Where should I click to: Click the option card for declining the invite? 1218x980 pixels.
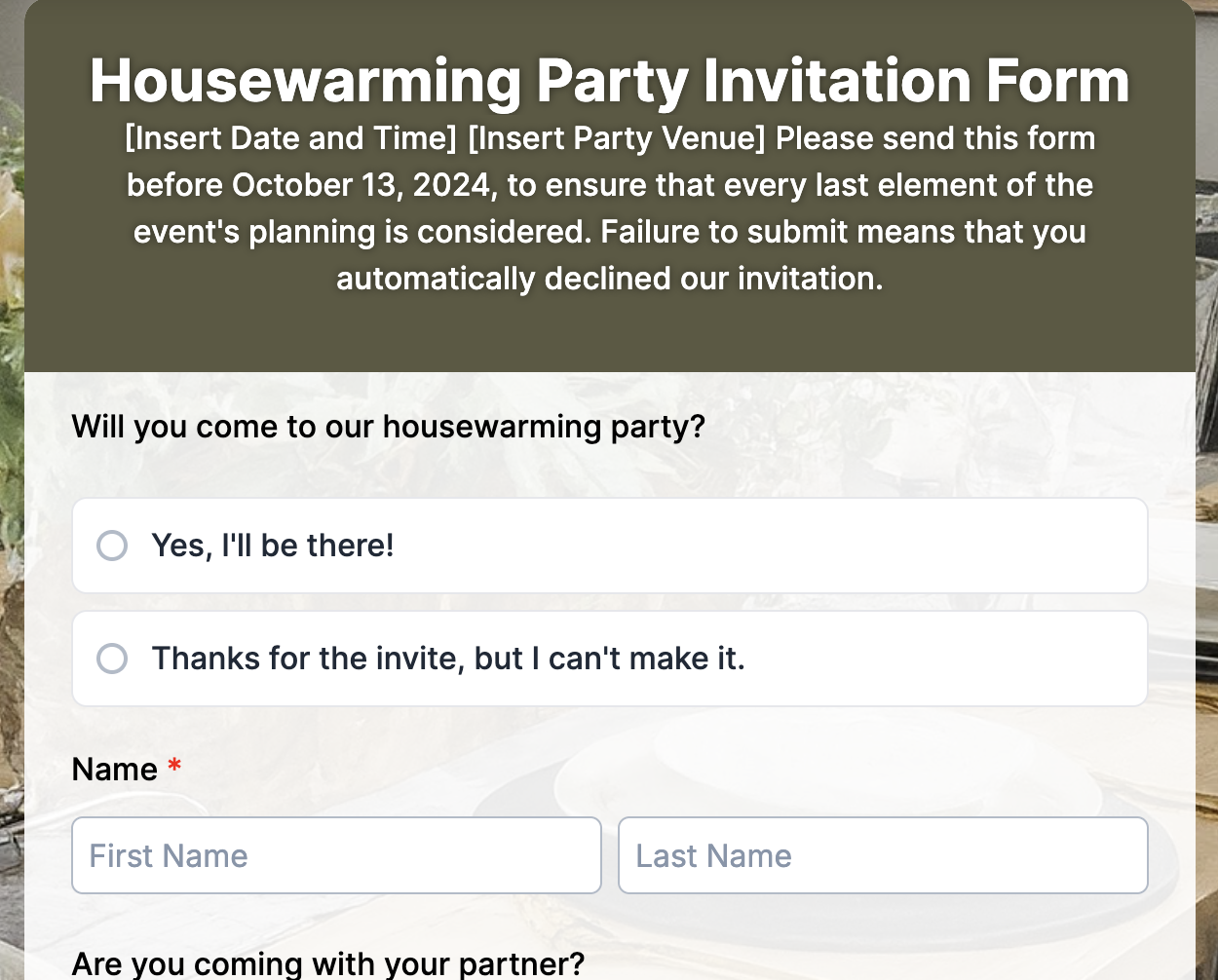[x=609, y=659]
